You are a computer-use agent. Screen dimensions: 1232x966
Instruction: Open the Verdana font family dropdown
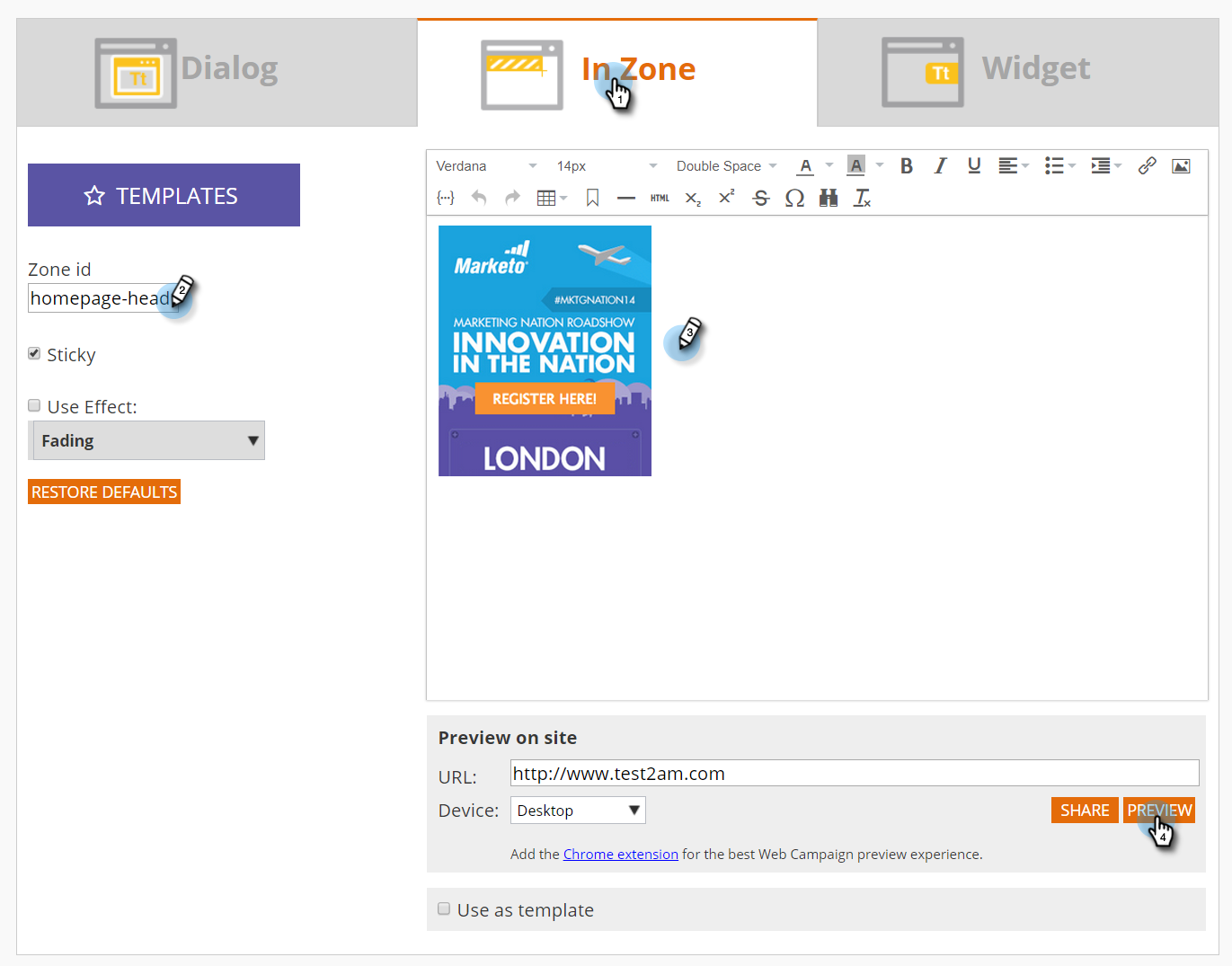coord(486,166)
